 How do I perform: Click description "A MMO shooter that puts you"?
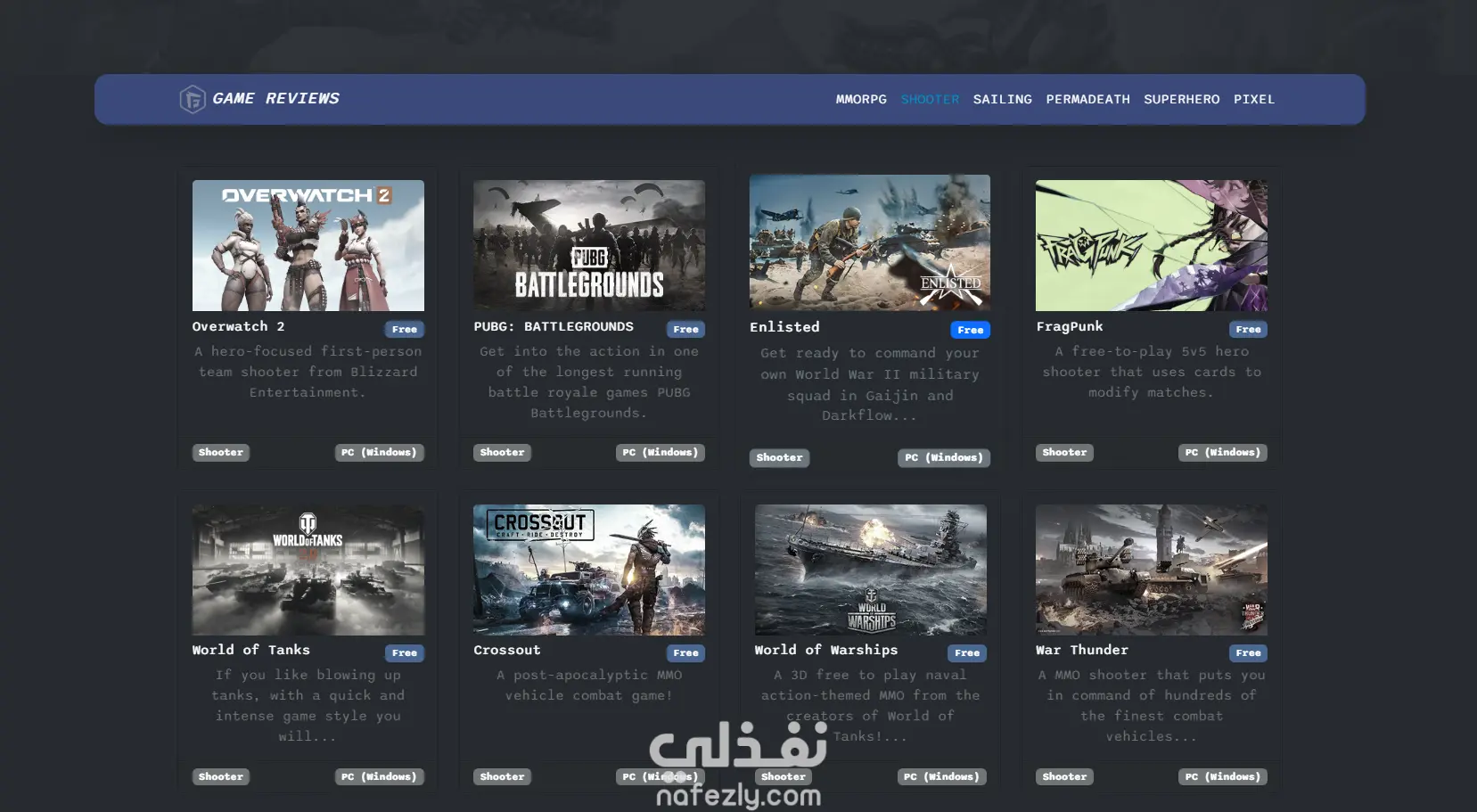pos(1152,705)
